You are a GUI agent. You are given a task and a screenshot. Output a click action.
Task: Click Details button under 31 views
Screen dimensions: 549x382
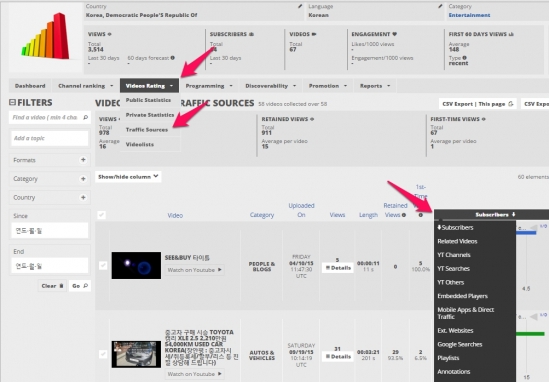(x=338, y=356)
